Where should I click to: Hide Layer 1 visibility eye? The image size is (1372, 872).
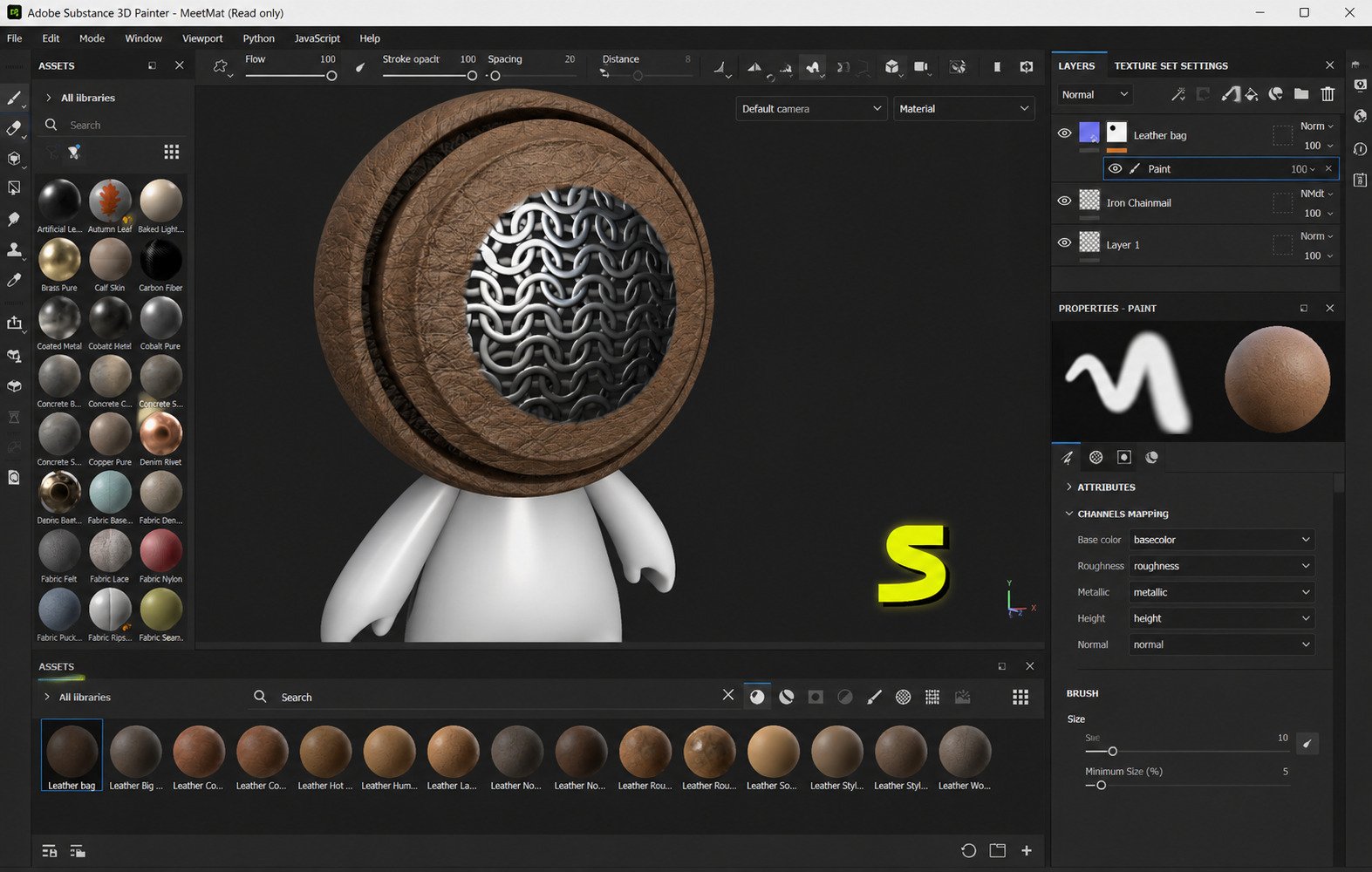[1064, 243]
